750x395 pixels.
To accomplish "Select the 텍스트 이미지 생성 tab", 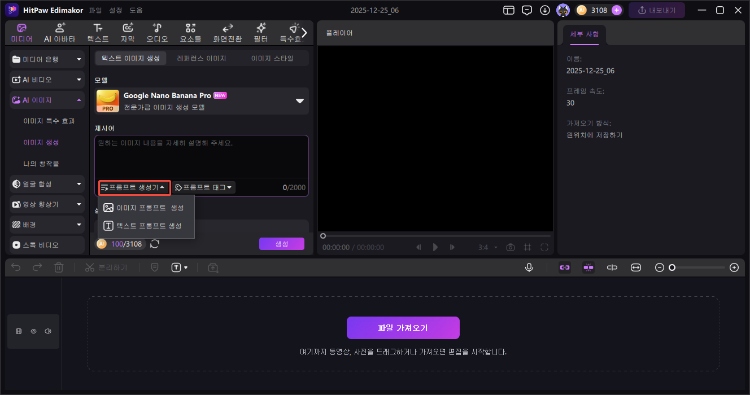I will coord(131,58).
